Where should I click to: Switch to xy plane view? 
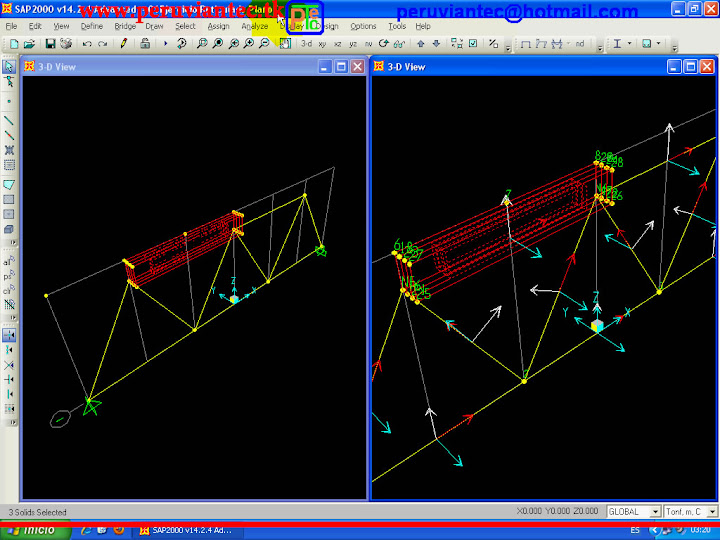[322, 44]
